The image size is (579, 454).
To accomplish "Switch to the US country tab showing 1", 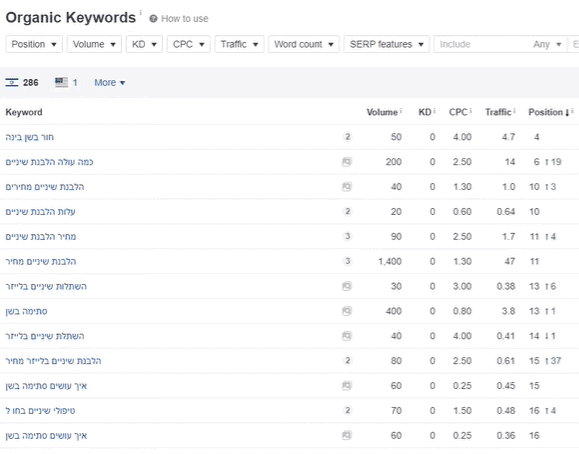I will click(66, 82).
